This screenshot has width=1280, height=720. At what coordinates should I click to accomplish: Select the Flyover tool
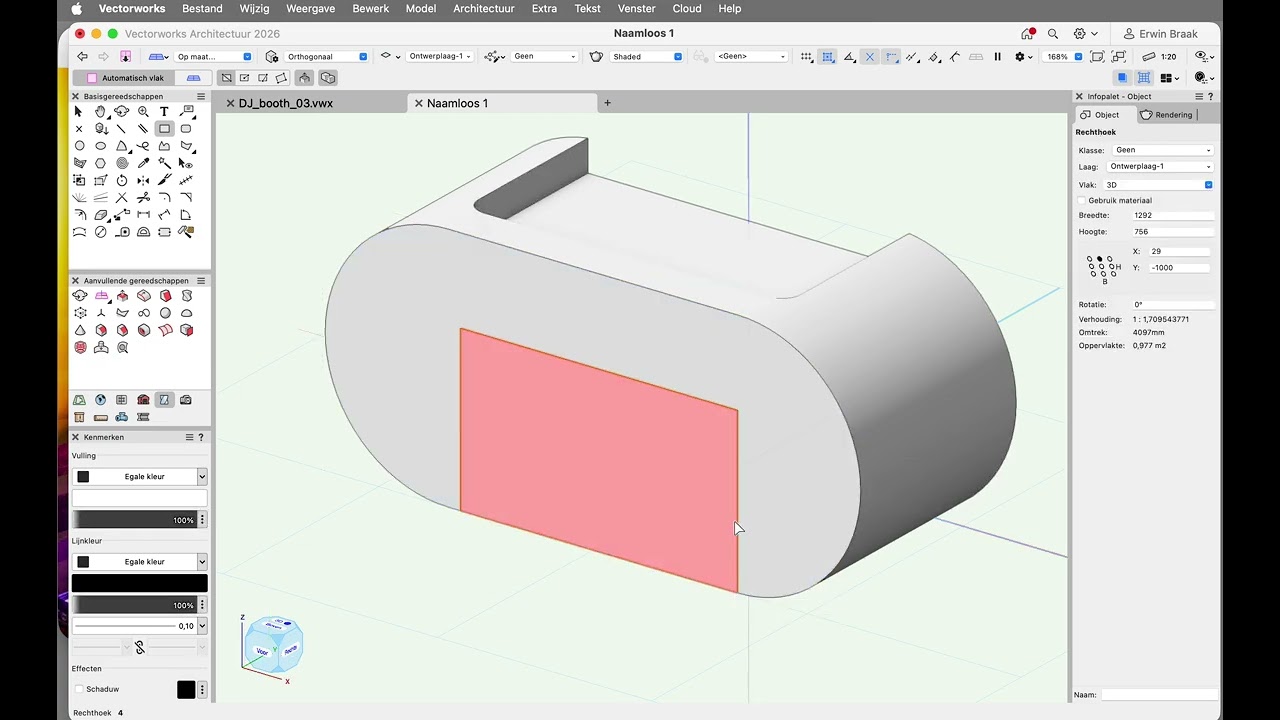point(122,112)
